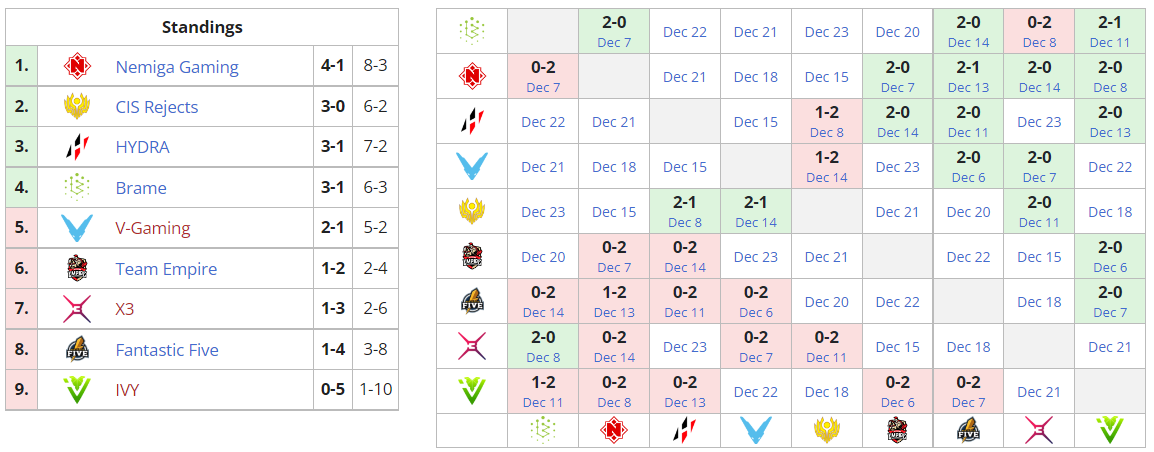Open the Fantastic Five team link
Viewport: 1154px width, 452px height.
167,350
